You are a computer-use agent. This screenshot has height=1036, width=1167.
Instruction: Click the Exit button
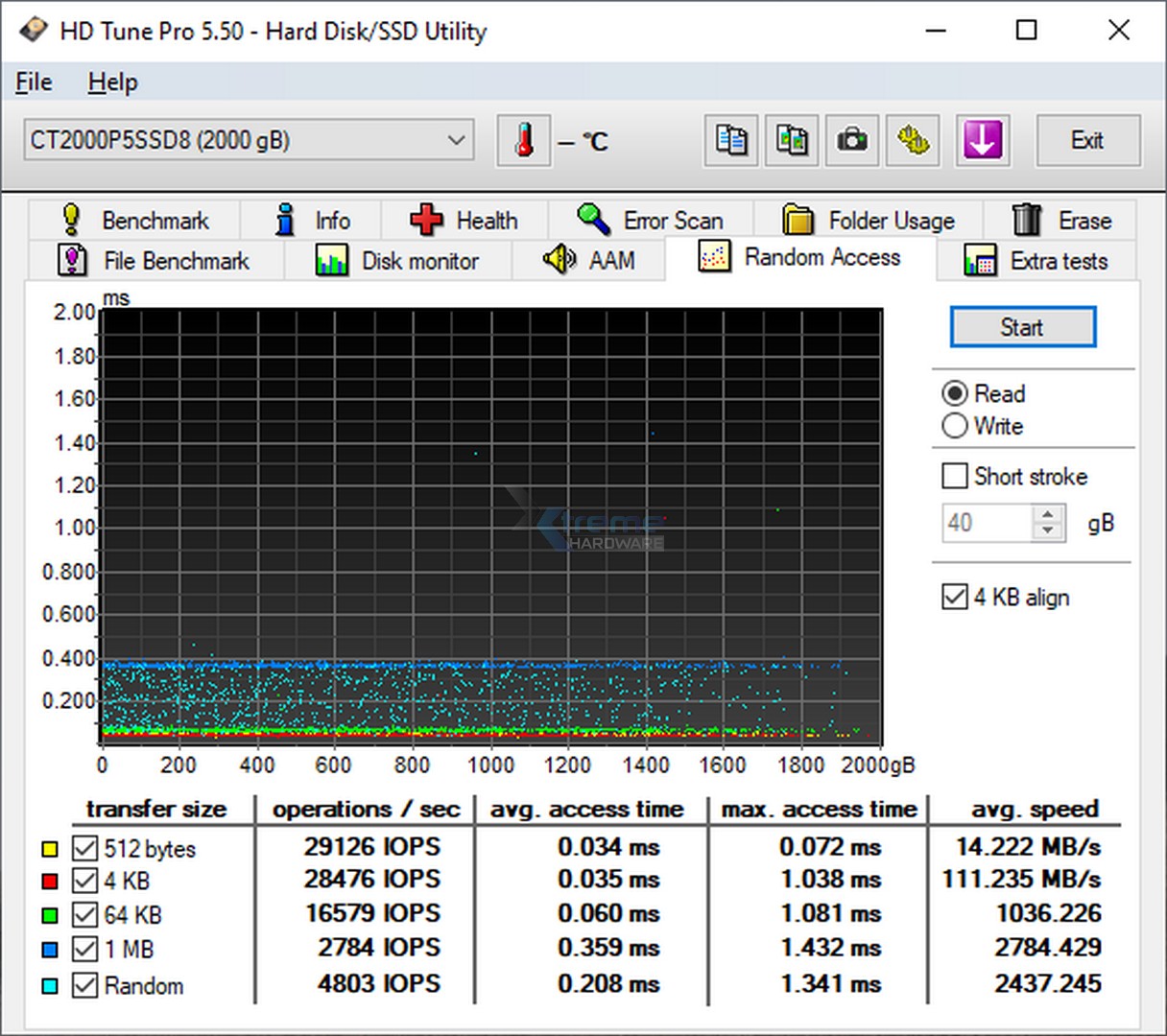pos(1088,140)
